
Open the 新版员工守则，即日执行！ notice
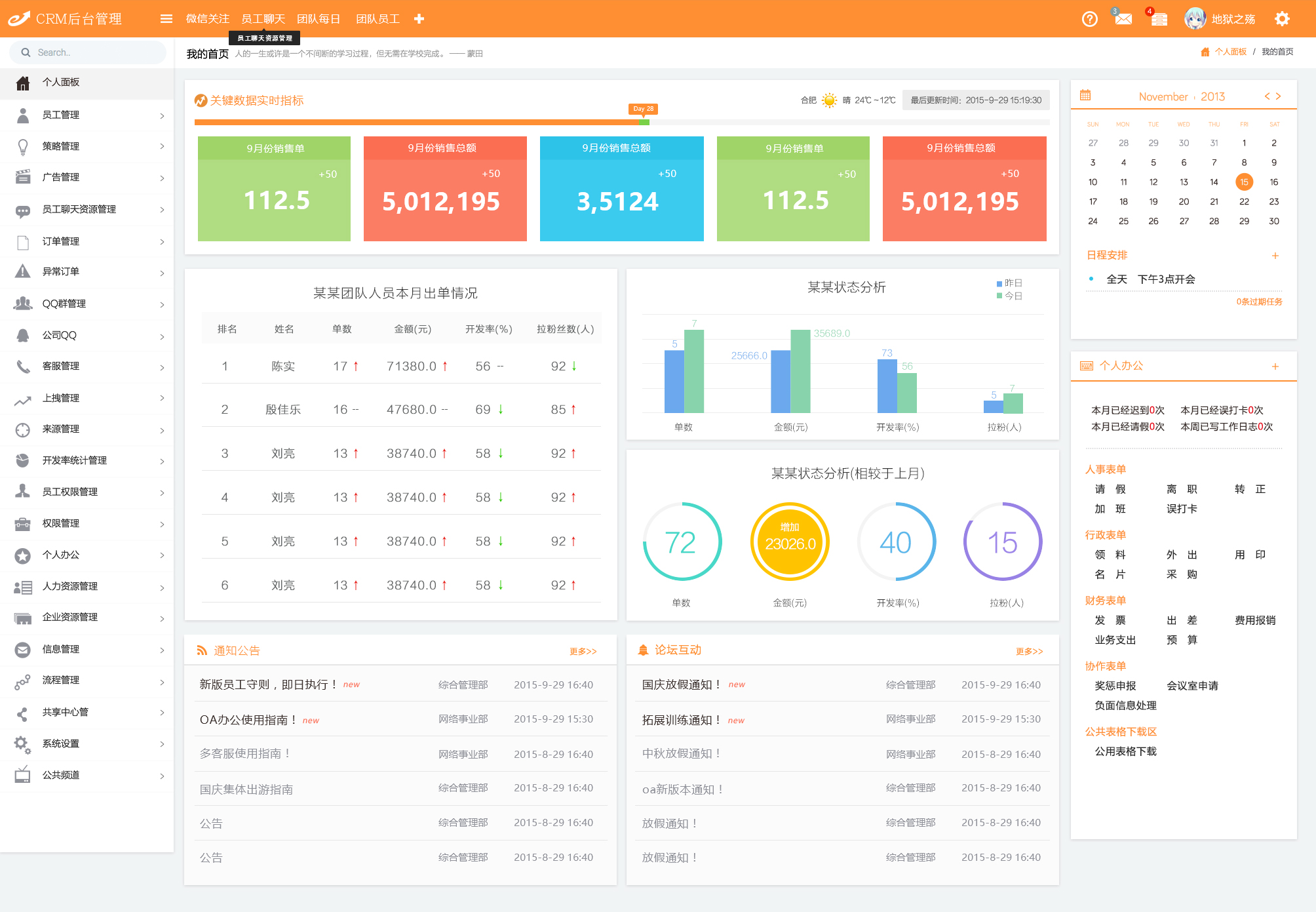tap(269, 684)
